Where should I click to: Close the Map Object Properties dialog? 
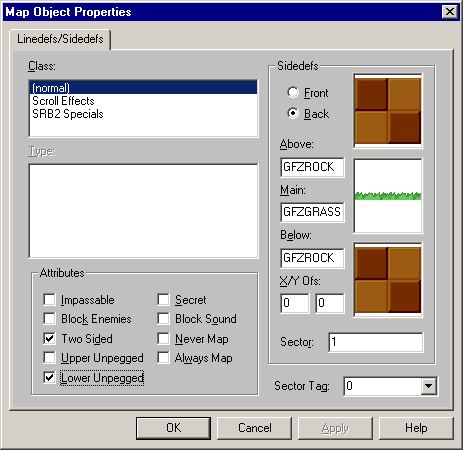coord(450,12)
